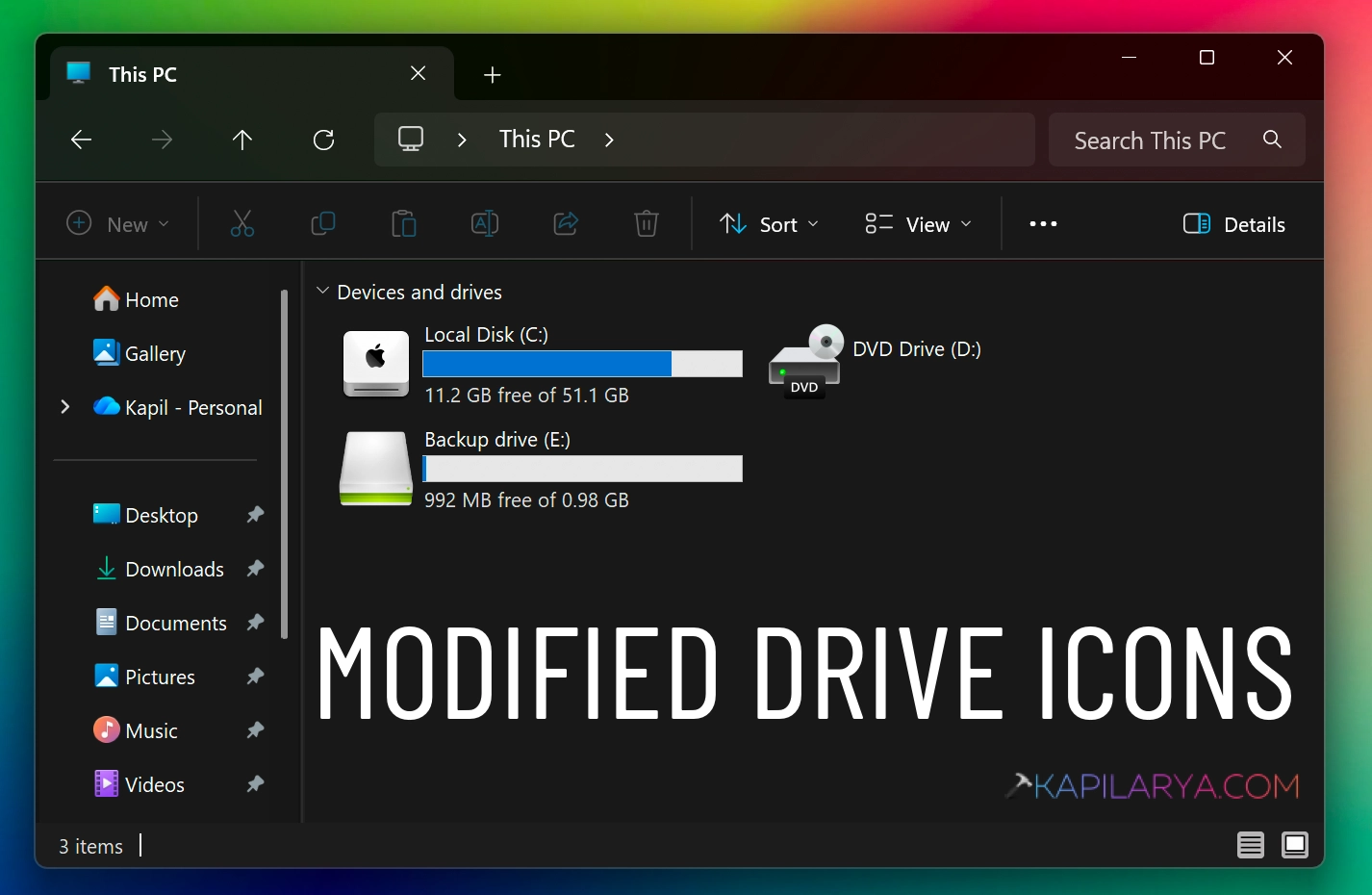Unpin Documents using its pin icon
This screenshot has height=895, width=1372.
[255, 623]
